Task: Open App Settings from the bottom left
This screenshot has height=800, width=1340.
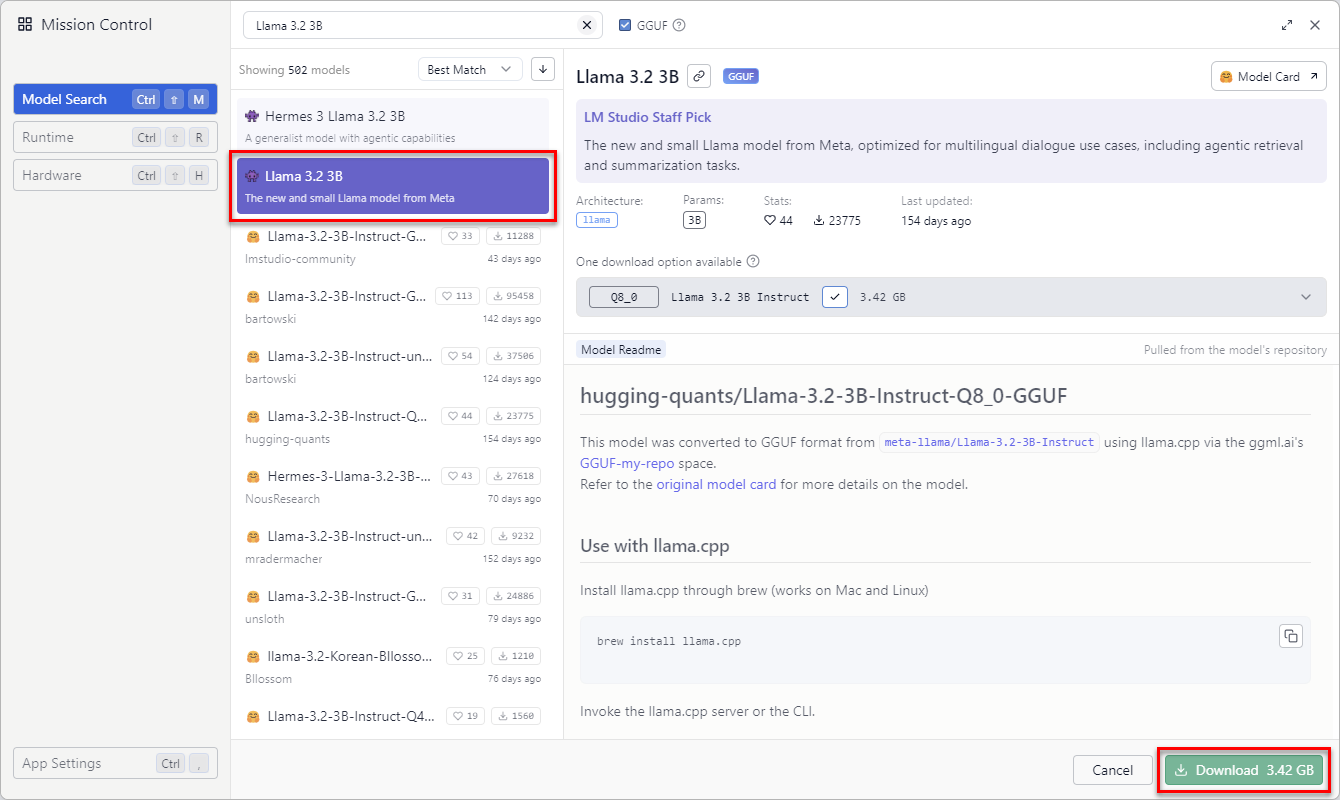Action: (114, 763)
